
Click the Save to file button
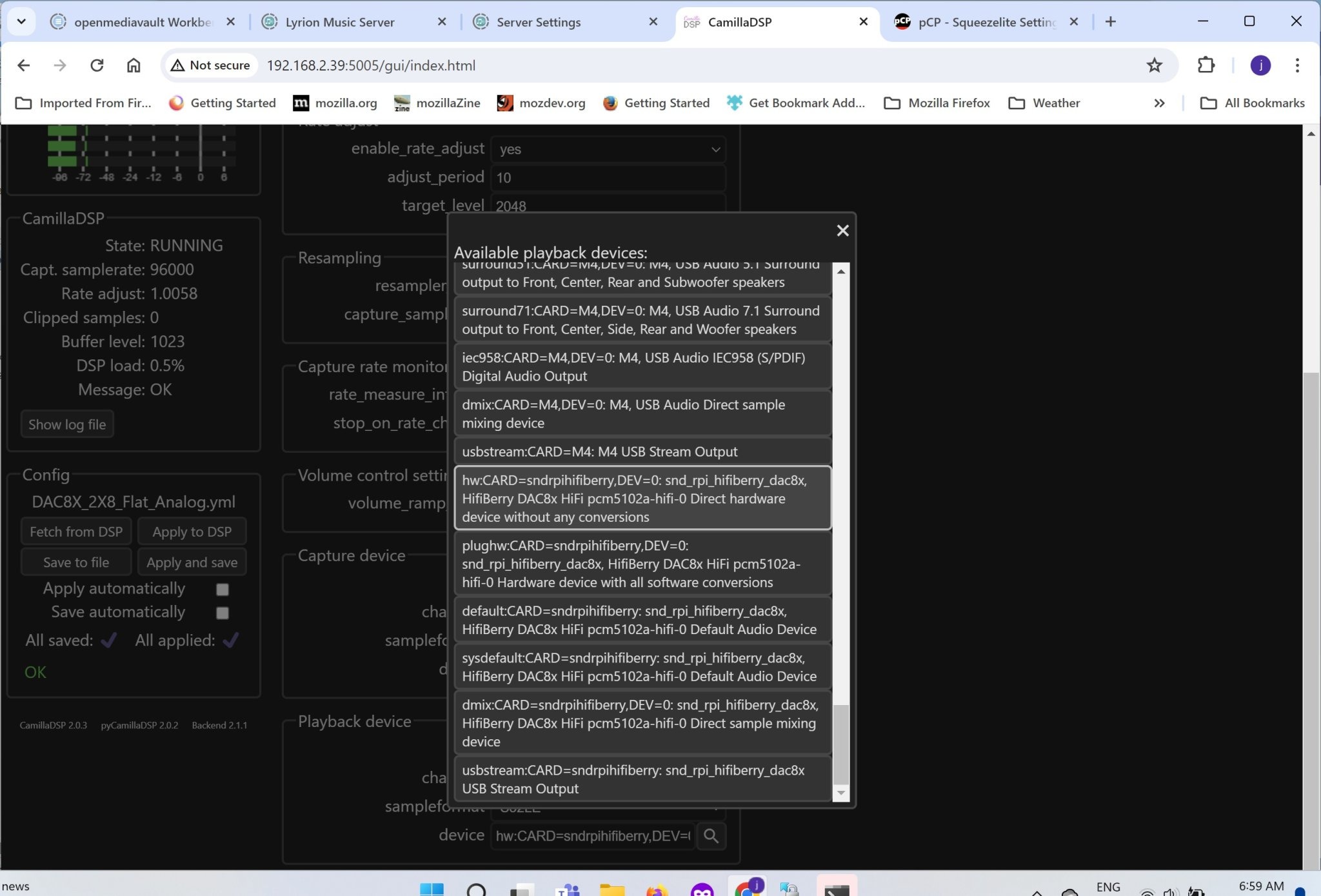click(76, 562)
